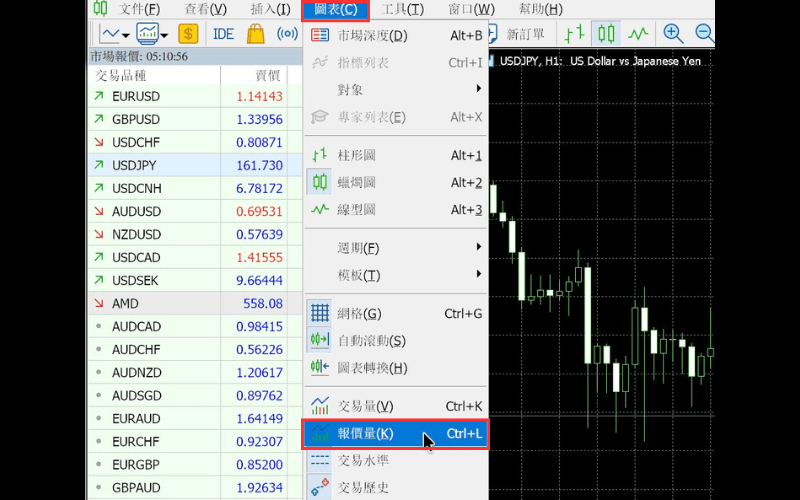The width and height of the screenshot is (800, 500).
Task: Switch to candlestick toolbar icon
Action: pyautogui.click(x=606, y=34)
